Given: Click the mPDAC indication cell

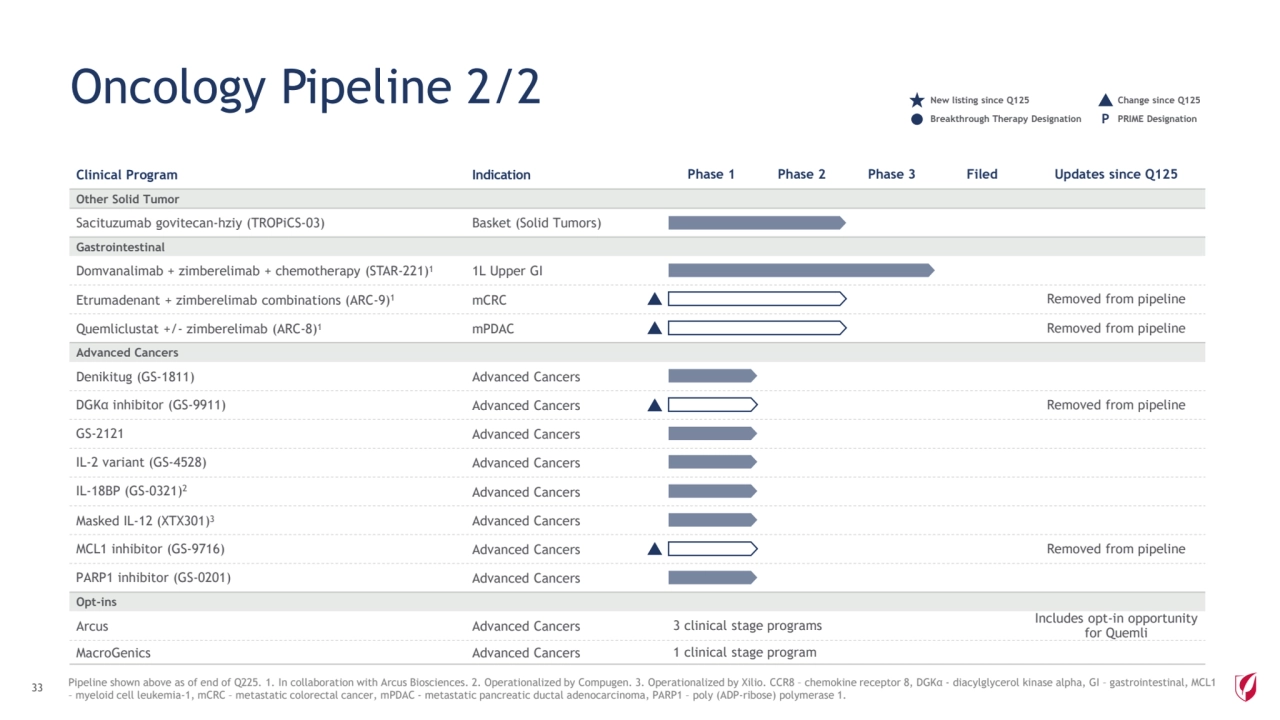Looking at the screenshot, I should 493,328.
